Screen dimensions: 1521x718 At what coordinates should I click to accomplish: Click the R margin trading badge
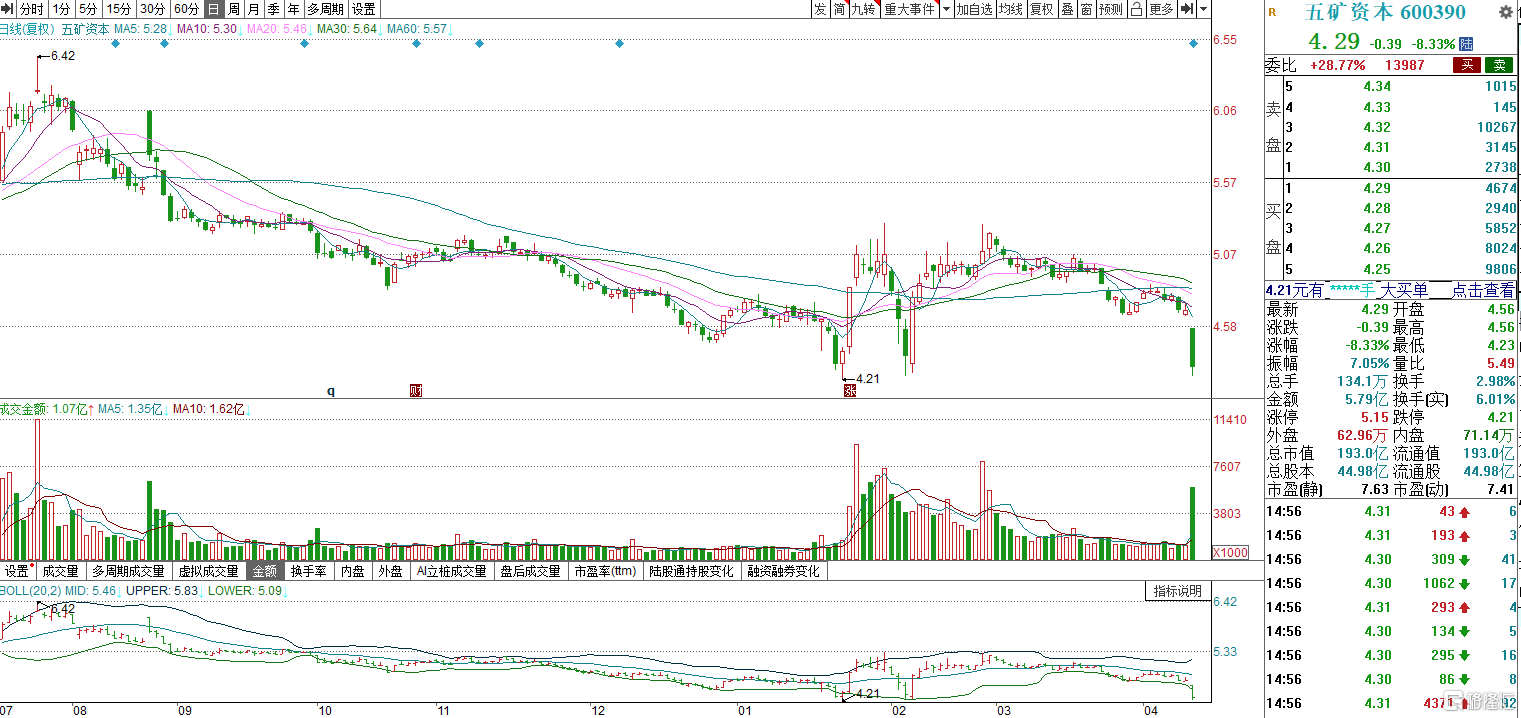tap(1272, 13)
